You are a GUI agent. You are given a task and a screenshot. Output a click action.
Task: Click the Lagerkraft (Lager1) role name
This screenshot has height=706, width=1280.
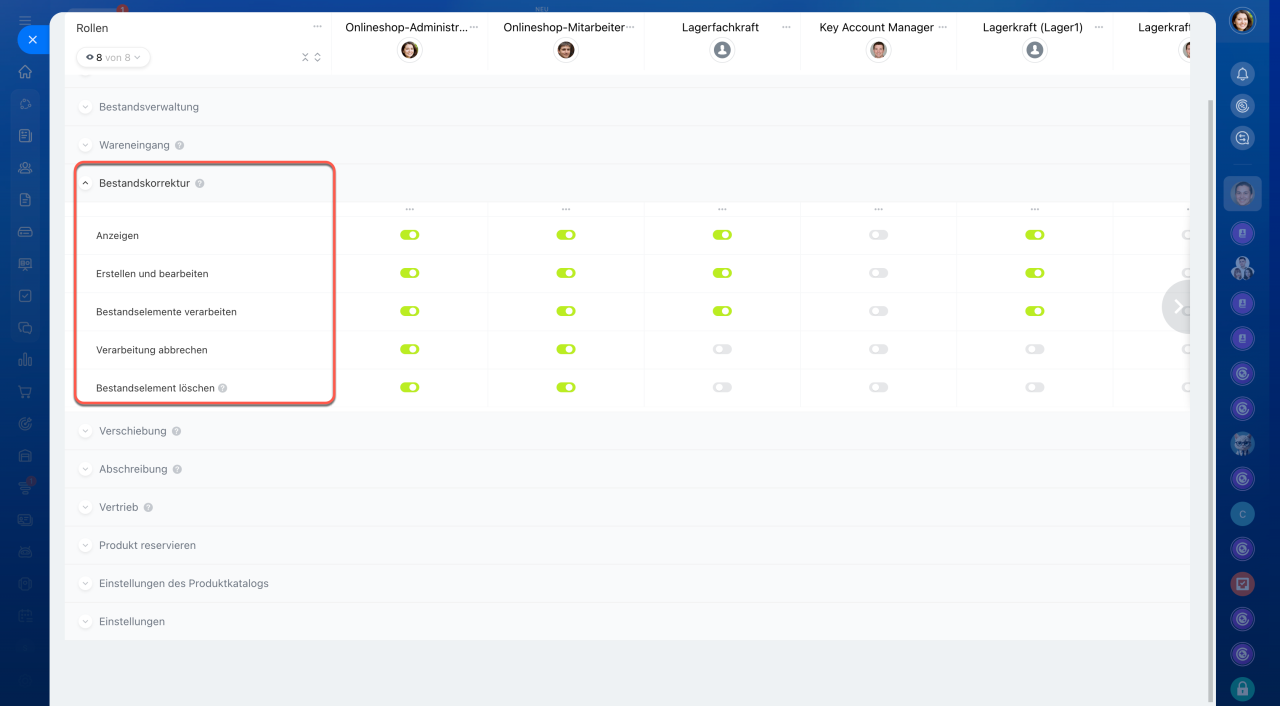(1033, 28)
